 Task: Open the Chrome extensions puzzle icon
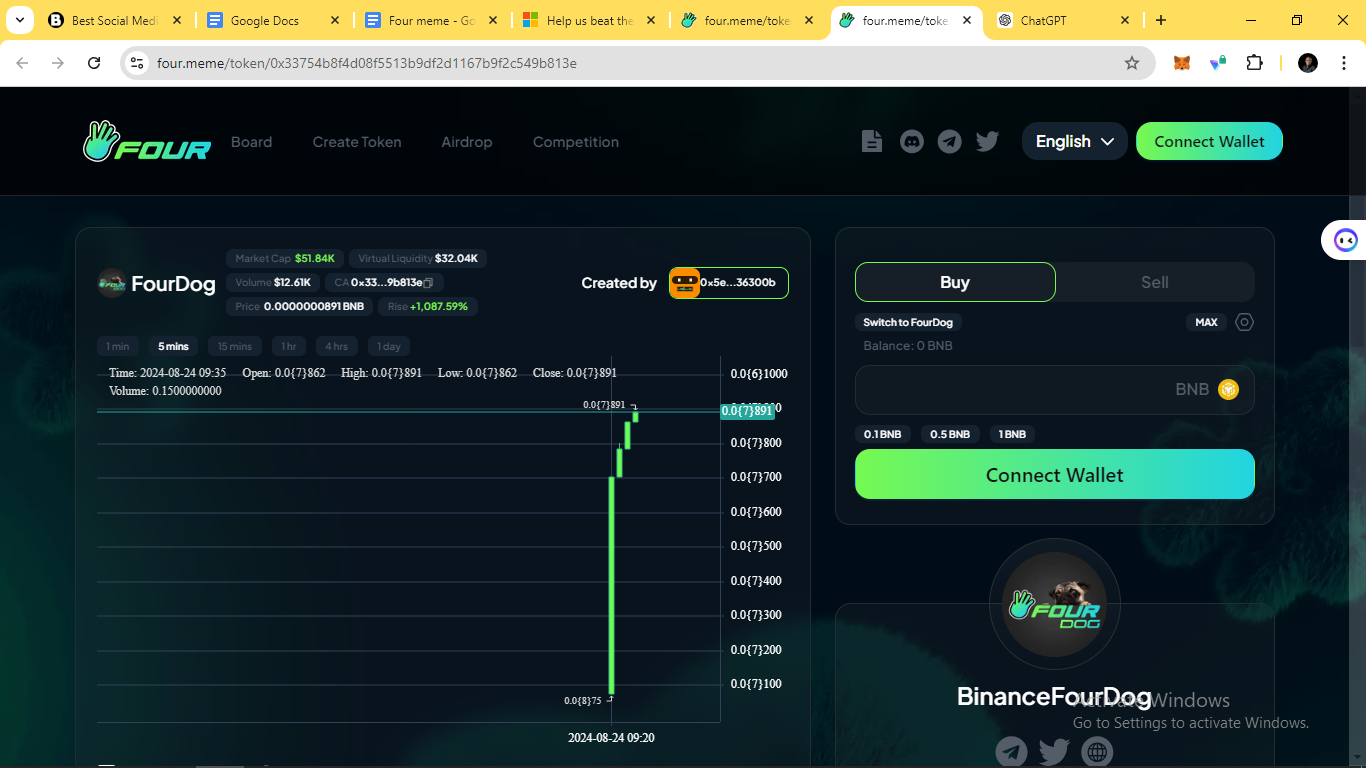pos(1254,63)
